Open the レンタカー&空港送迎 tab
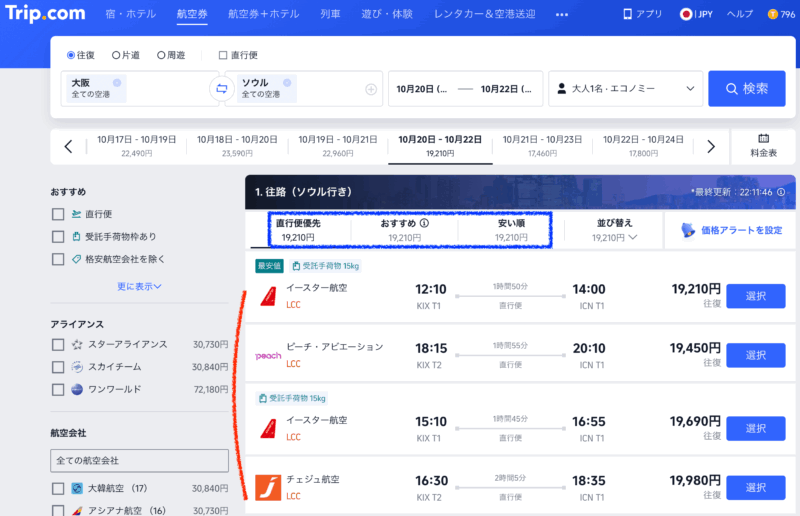Viewport: 800px width, 516px height. (x=484, y=14)
